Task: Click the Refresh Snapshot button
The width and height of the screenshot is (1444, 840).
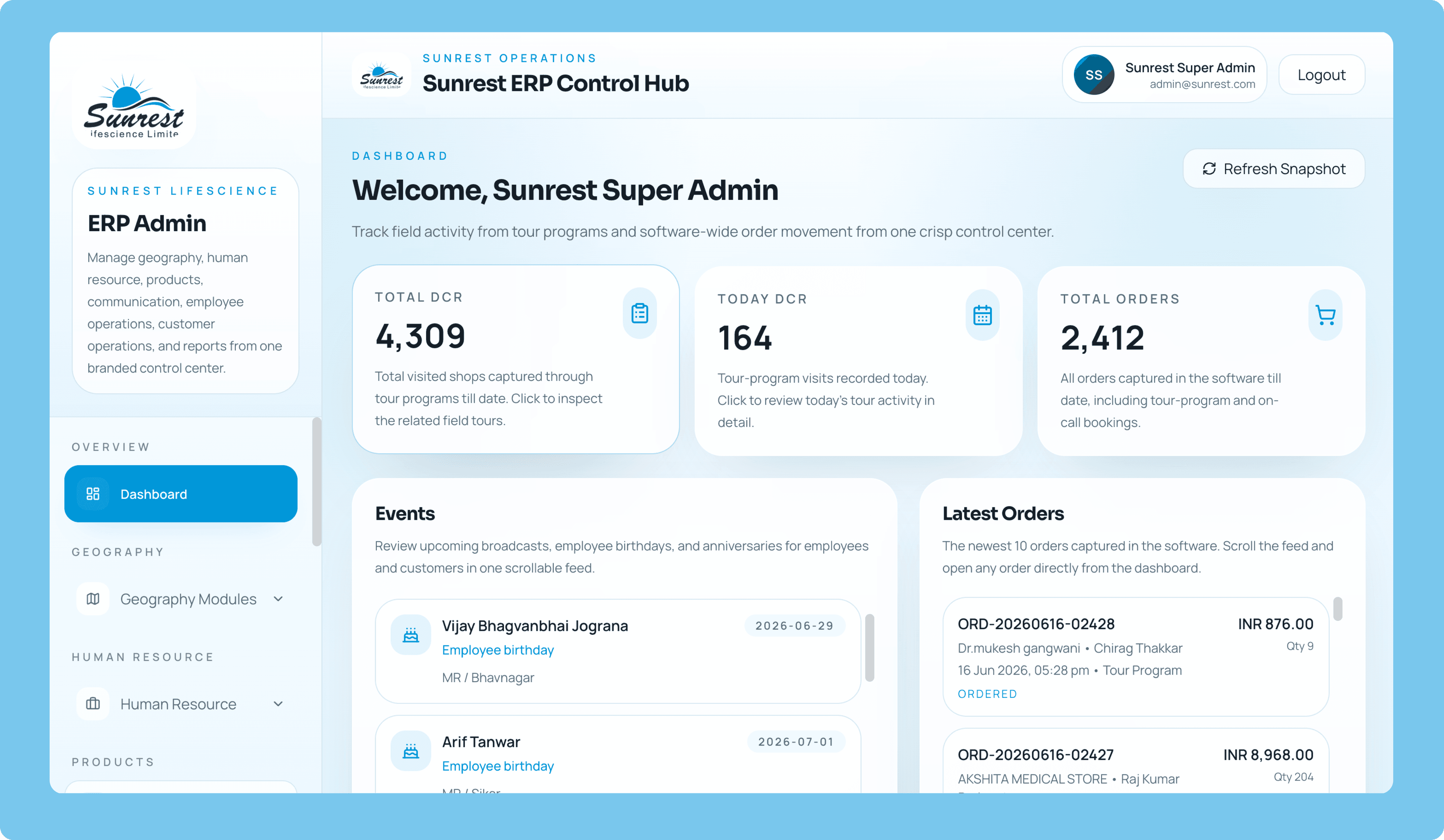Action: [1274, 168]
